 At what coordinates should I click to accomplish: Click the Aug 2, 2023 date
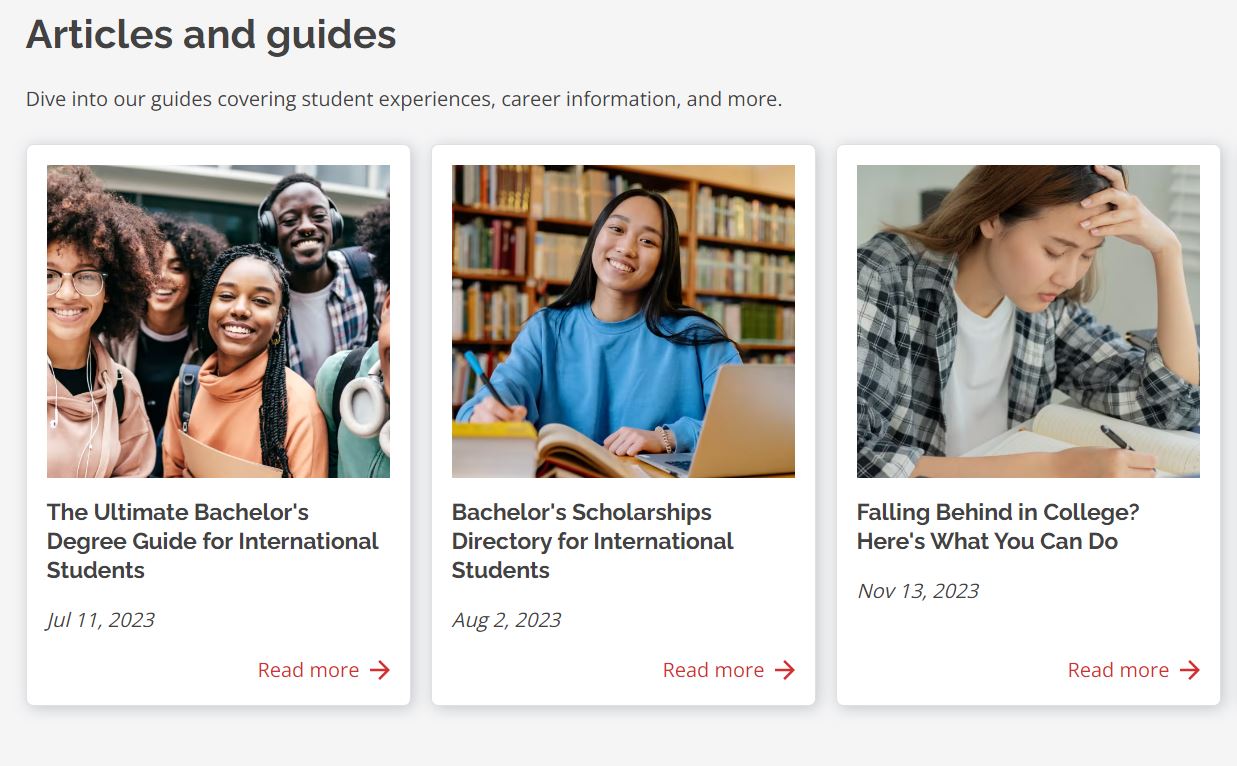coord(506,620)
